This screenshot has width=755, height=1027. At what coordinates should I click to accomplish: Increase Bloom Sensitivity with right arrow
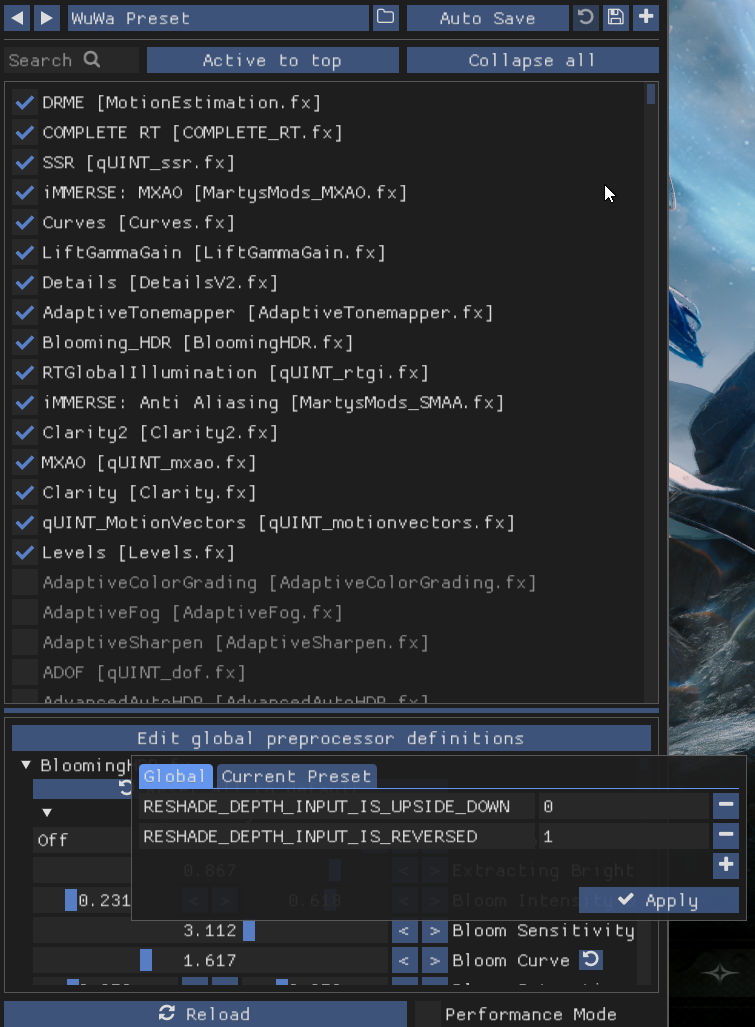coord(435,931)
